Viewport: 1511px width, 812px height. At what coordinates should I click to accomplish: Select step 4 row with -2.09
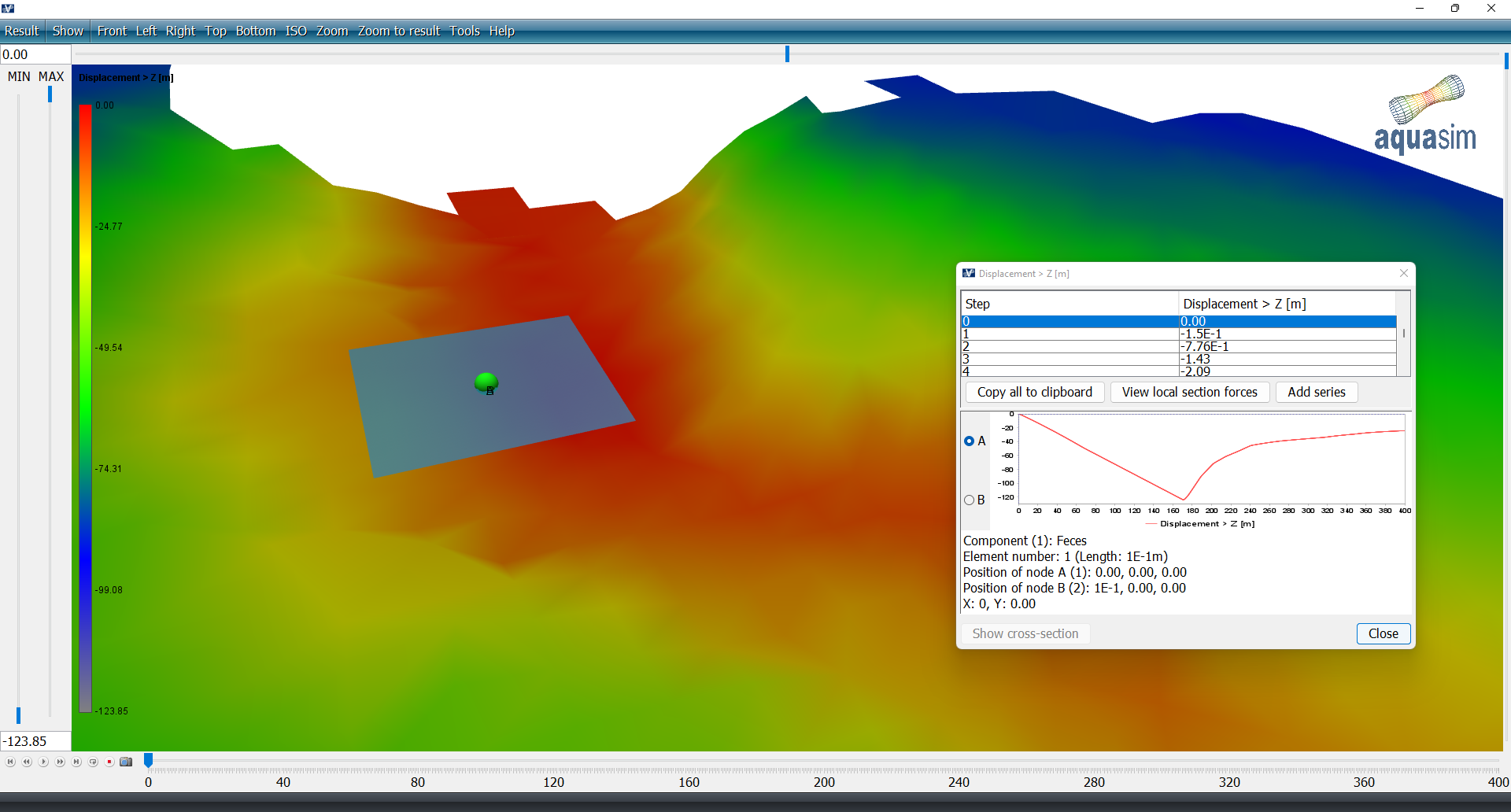click(1179, 371)
